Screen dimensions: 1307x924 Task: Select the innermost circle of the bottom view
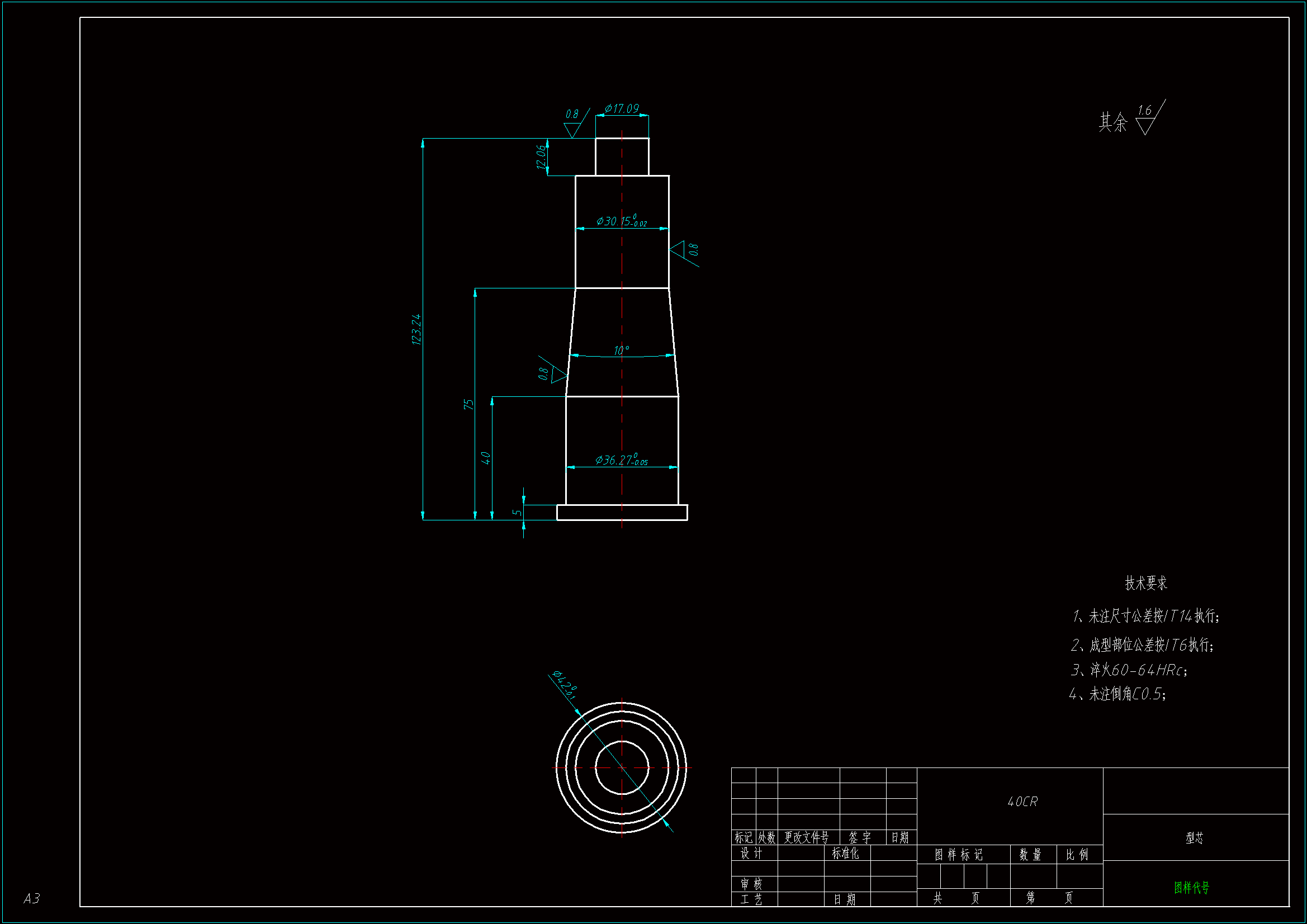tap(641, 748)
